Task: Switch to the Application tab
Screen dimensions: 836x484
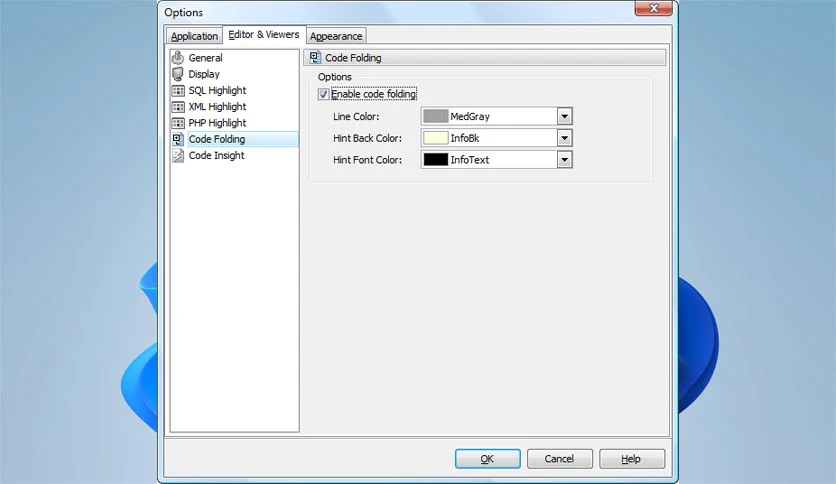Action: click(x=194, y=36)
